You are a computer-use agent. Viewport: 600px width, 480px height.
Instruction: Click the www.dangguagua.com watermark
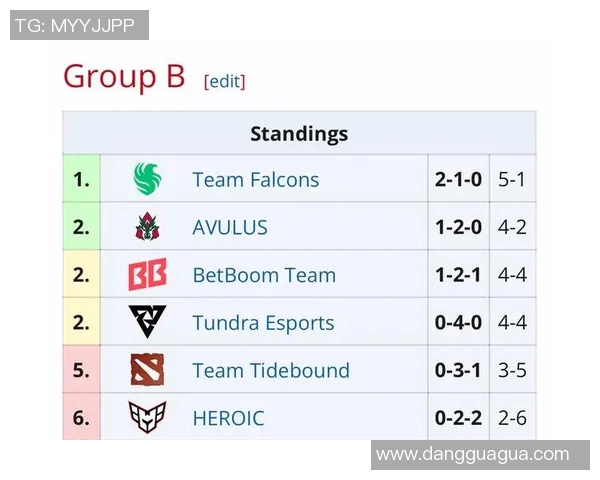tap(472, 454)
